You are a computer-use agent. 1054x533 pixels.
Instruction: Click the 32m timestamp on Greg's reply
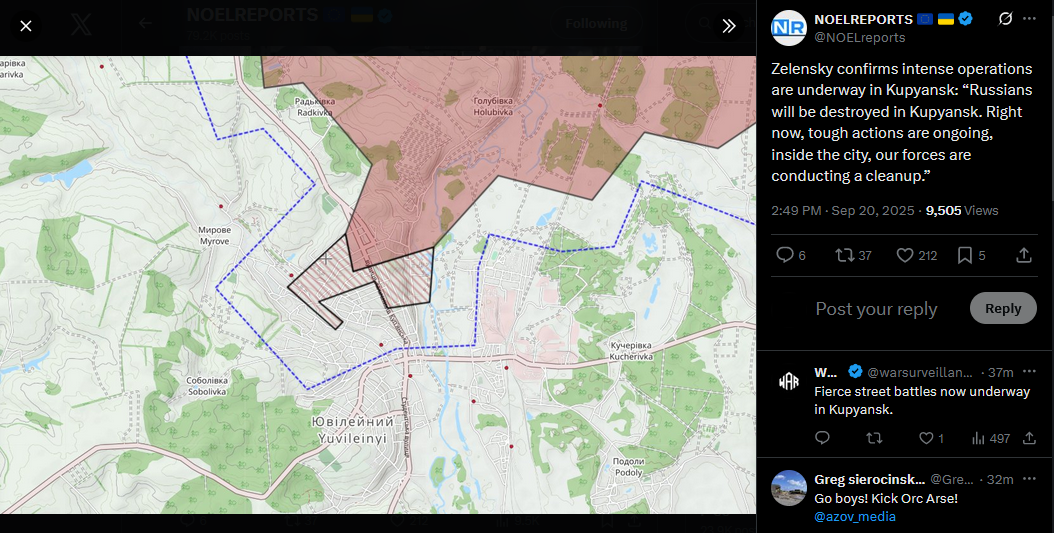[x=1000, y=479]
